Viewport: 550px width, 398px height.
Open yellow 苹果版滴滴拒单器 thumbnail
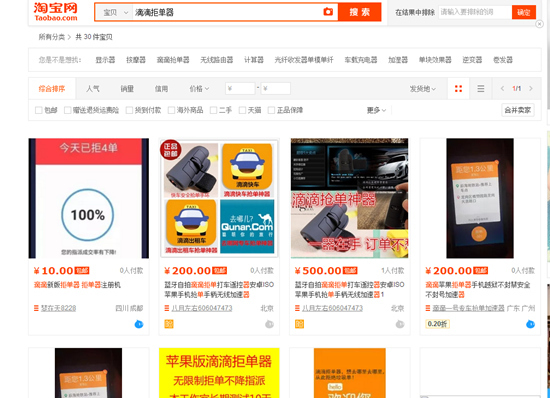click(219, 373)
